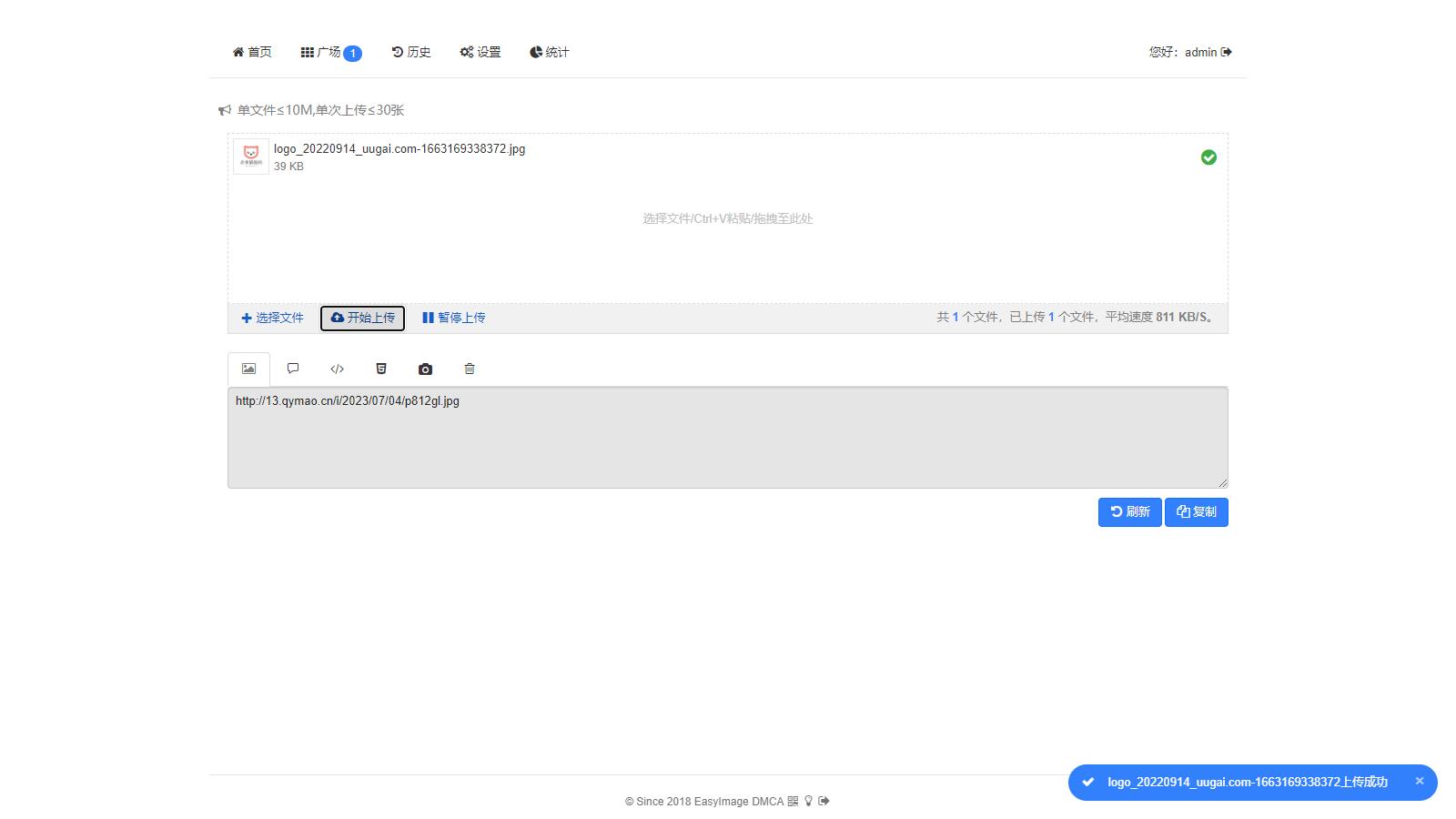Image resolution: width=1456 pixels, height=819 pixels.
Task: Pause upload with 暂停上传
Action: pos(453,318)
